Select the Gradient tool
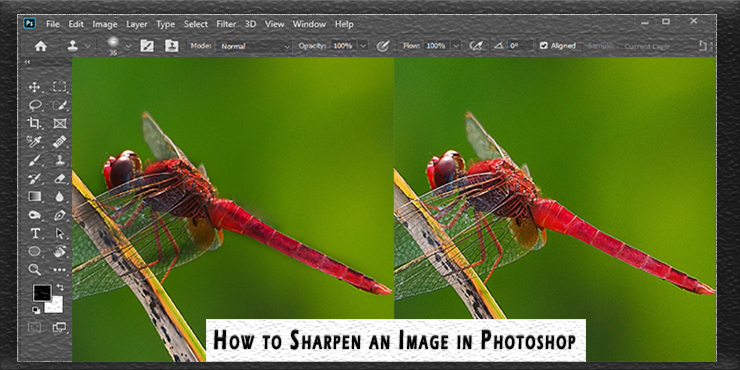This screenshot has width=740, height=370. pyautogui.click(x=34, y=196)
